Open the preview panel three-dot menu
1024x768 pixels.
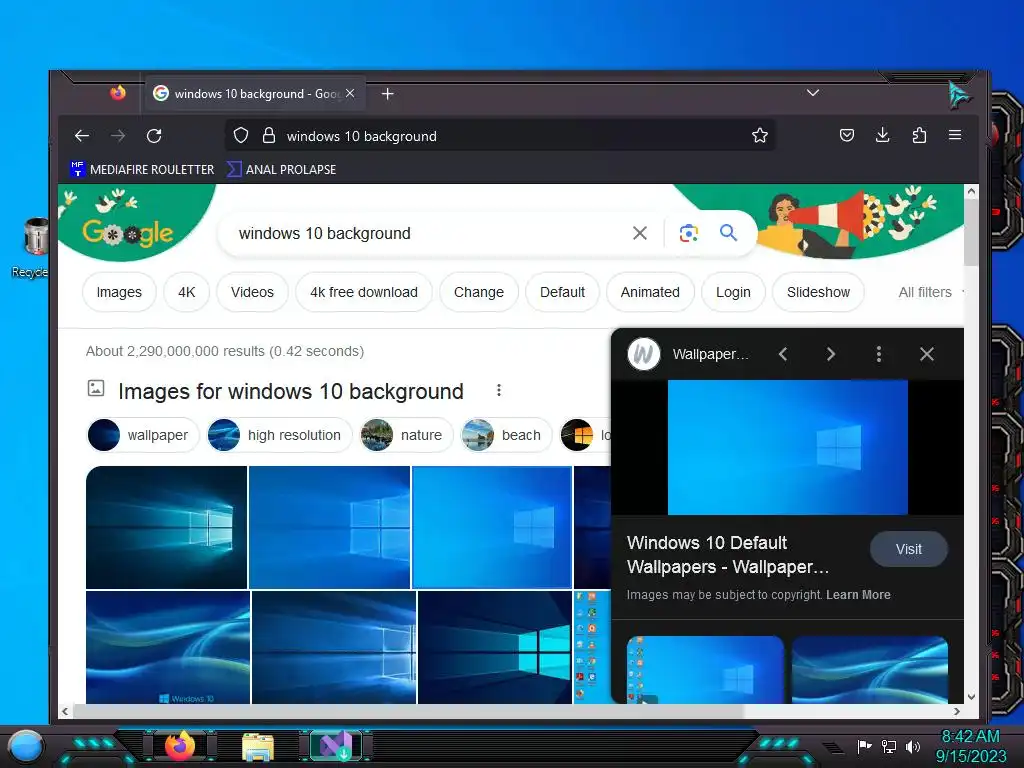click(x=879, y=354)
